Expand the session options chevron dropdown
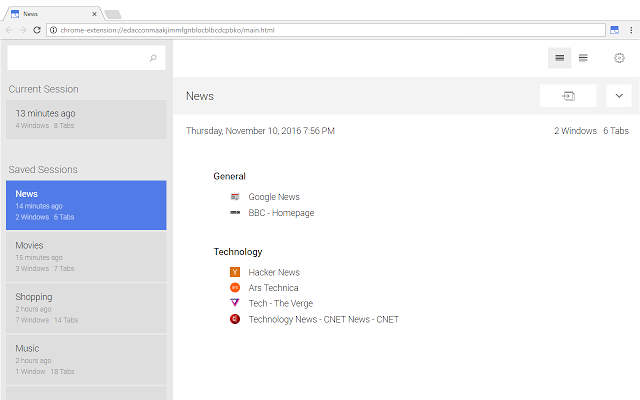 click(618, 96)
